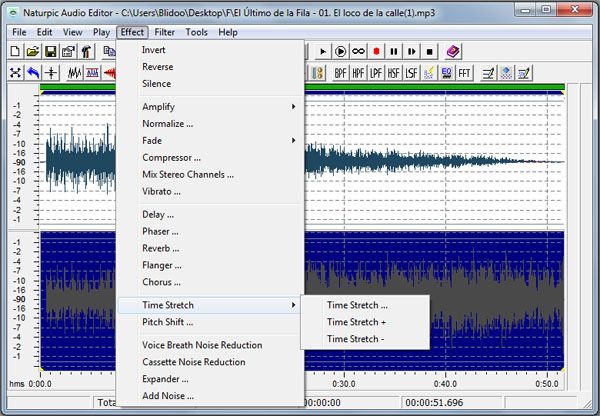Image resolution: width=600 pixels, height=416 pixels.
Task: Select the Flanger effect
Action: tap(210, 265)
